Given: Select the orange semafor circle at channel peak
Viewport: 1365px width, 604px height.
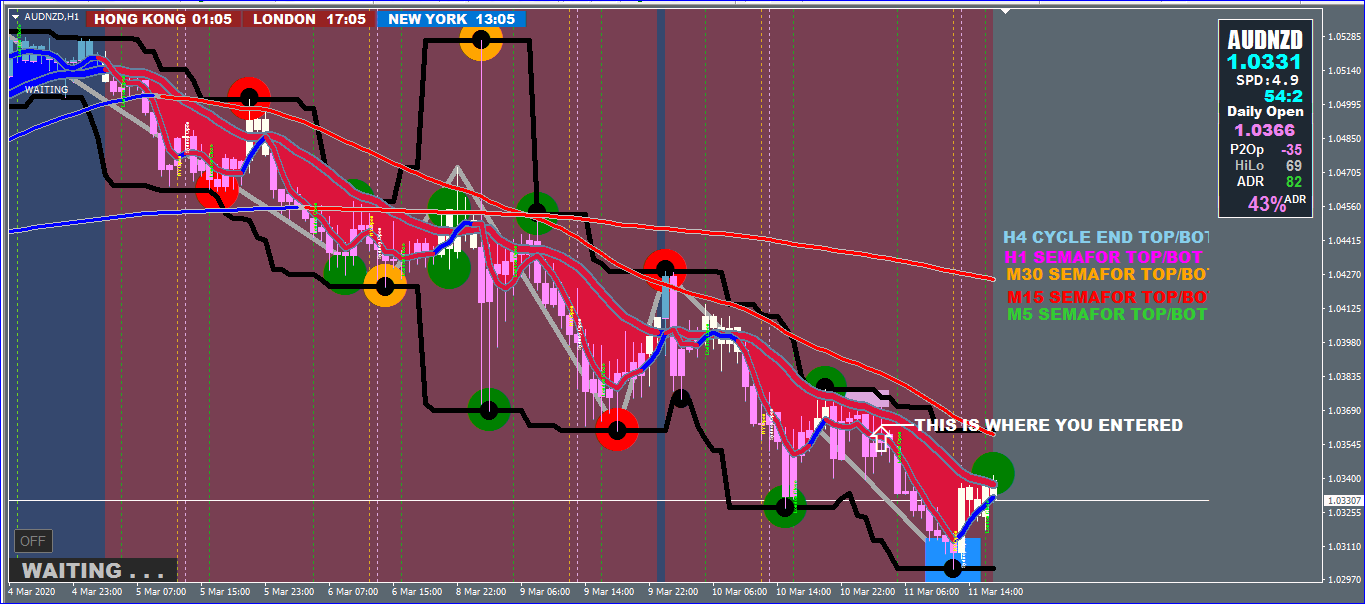Looking at the screenshot, I should 481,40.
